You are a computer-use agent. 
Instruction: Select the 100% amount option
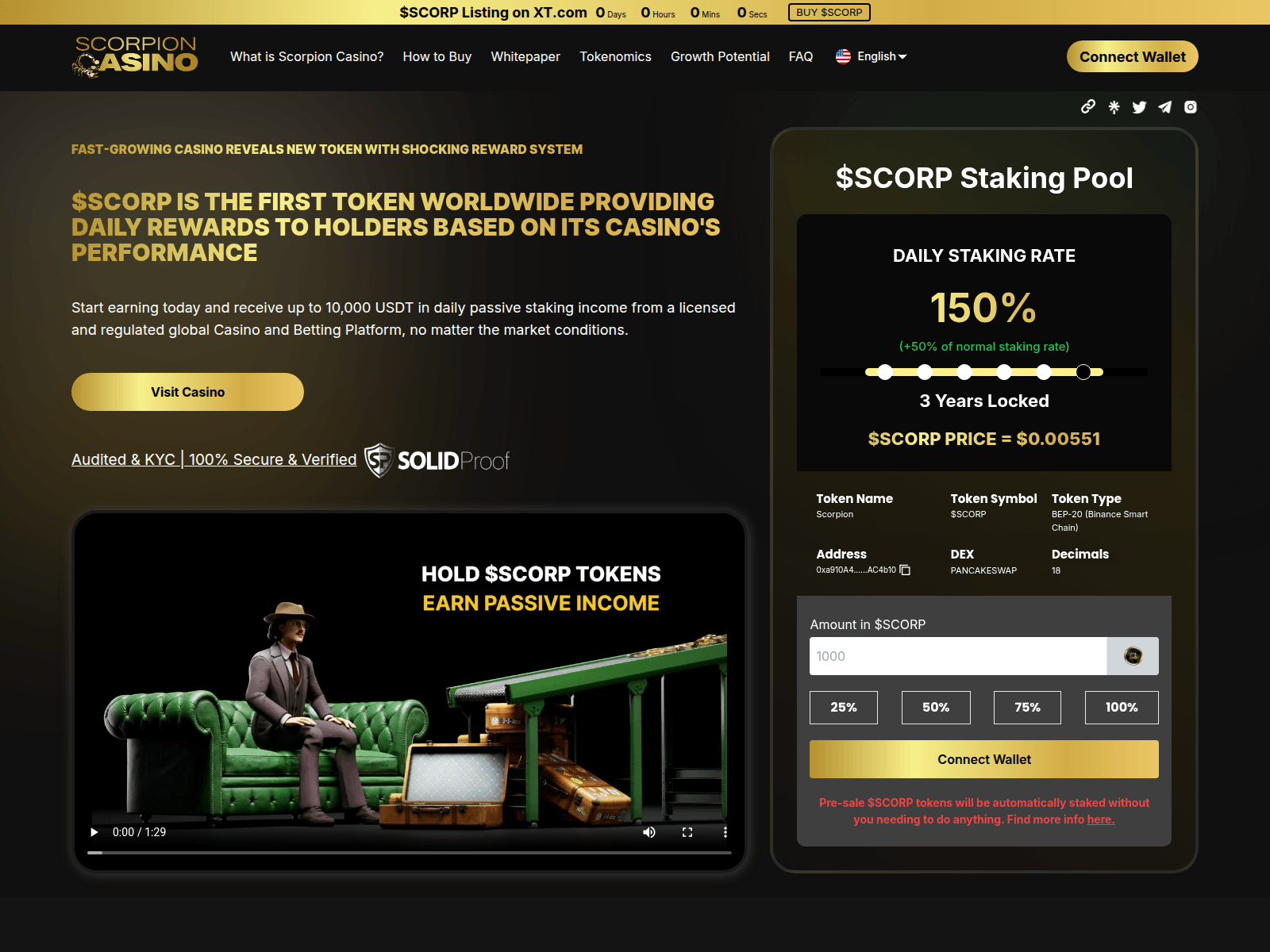(x=1121, y=707)
